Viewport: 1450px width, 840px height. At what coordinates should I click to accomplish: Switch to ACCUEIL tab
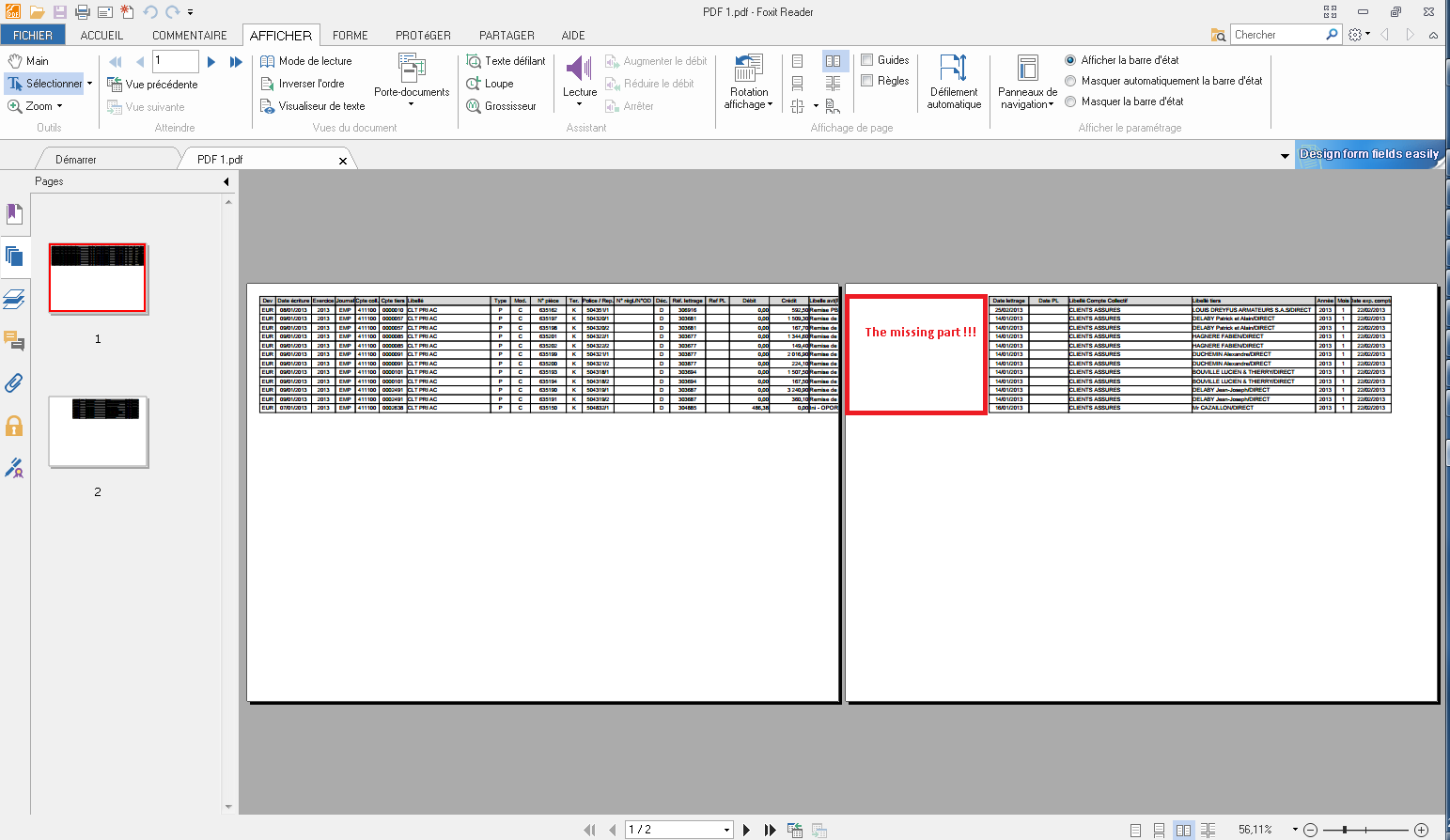tap(101, 35)
